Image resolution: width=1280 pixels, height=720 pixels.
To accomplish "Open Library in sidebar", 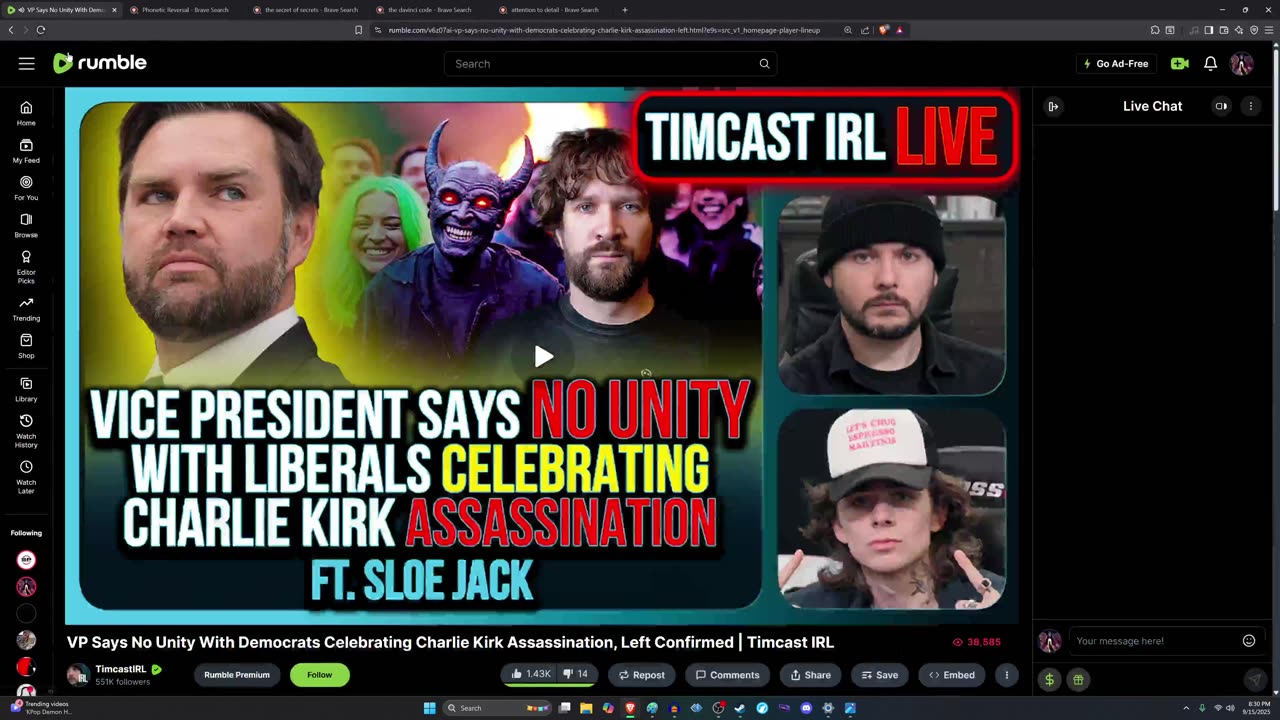I will tap(26, 390).
